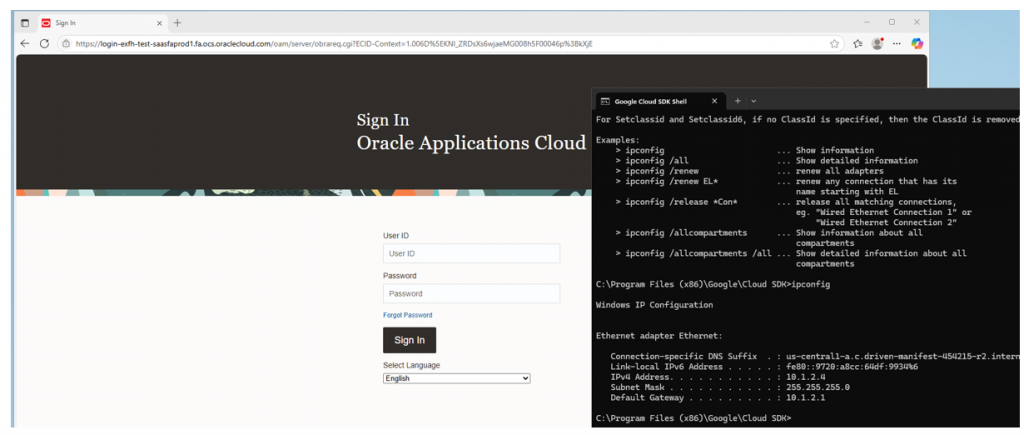Close the Google Cloud SDK Shell tab
This screenshot has height=435, width=1024.
713,101
